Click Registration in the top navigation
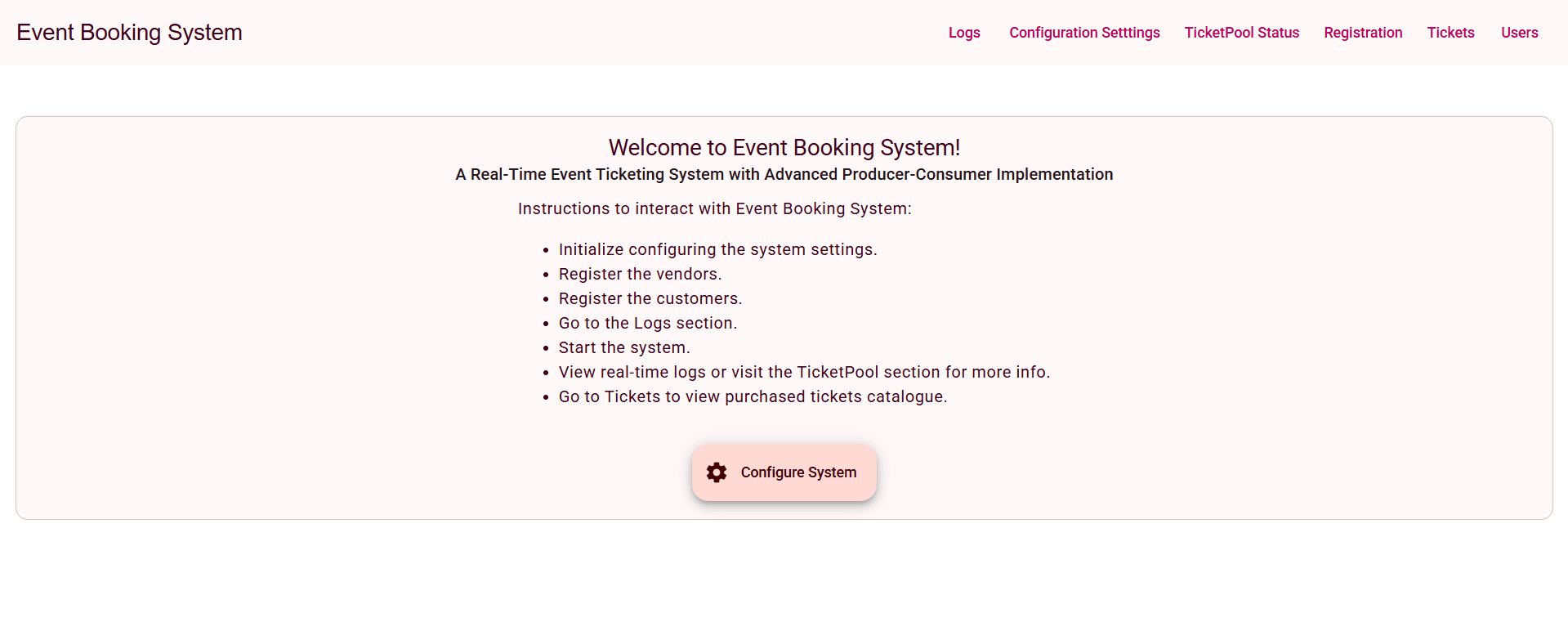The image size is (1568, 631). click(1363, 32)
